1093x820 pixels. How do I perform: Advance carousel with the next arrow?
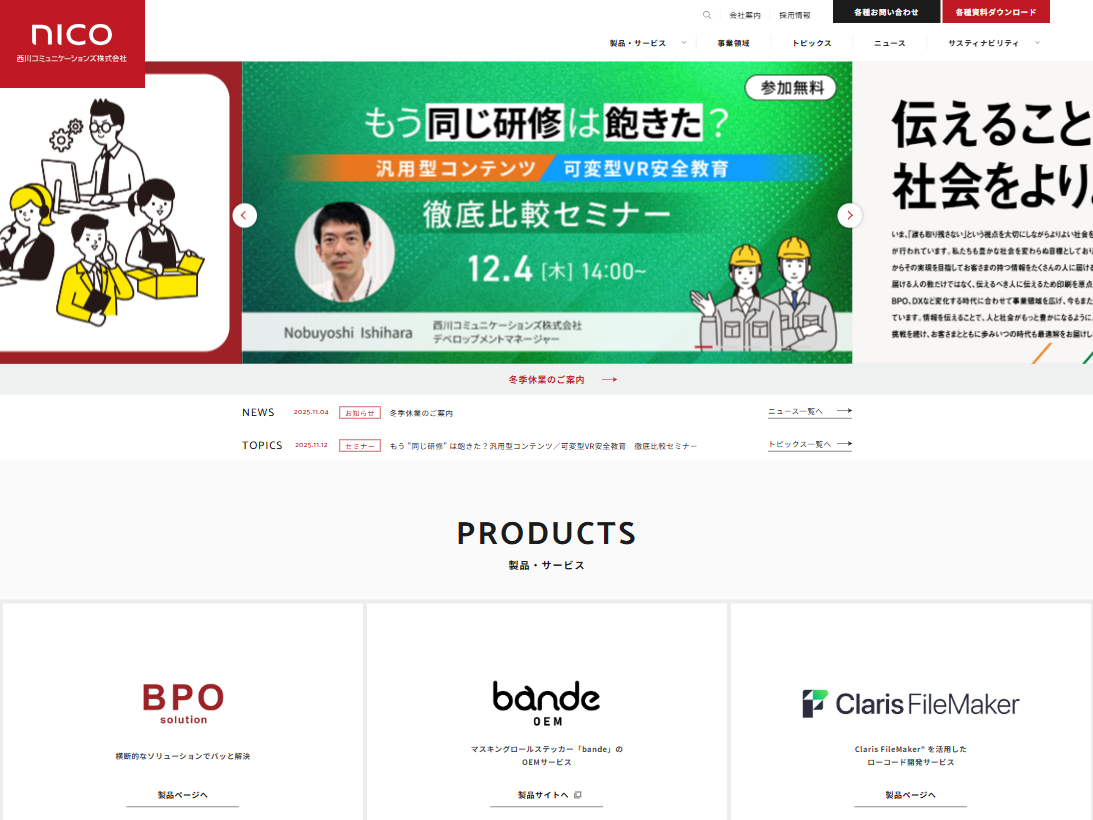coord(849,215)
